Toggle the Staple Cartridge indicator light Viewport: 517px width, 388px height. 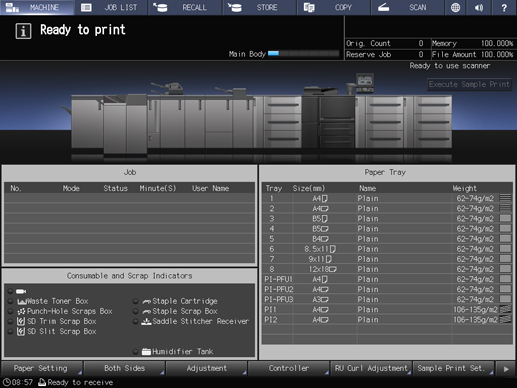click(135, 301)
